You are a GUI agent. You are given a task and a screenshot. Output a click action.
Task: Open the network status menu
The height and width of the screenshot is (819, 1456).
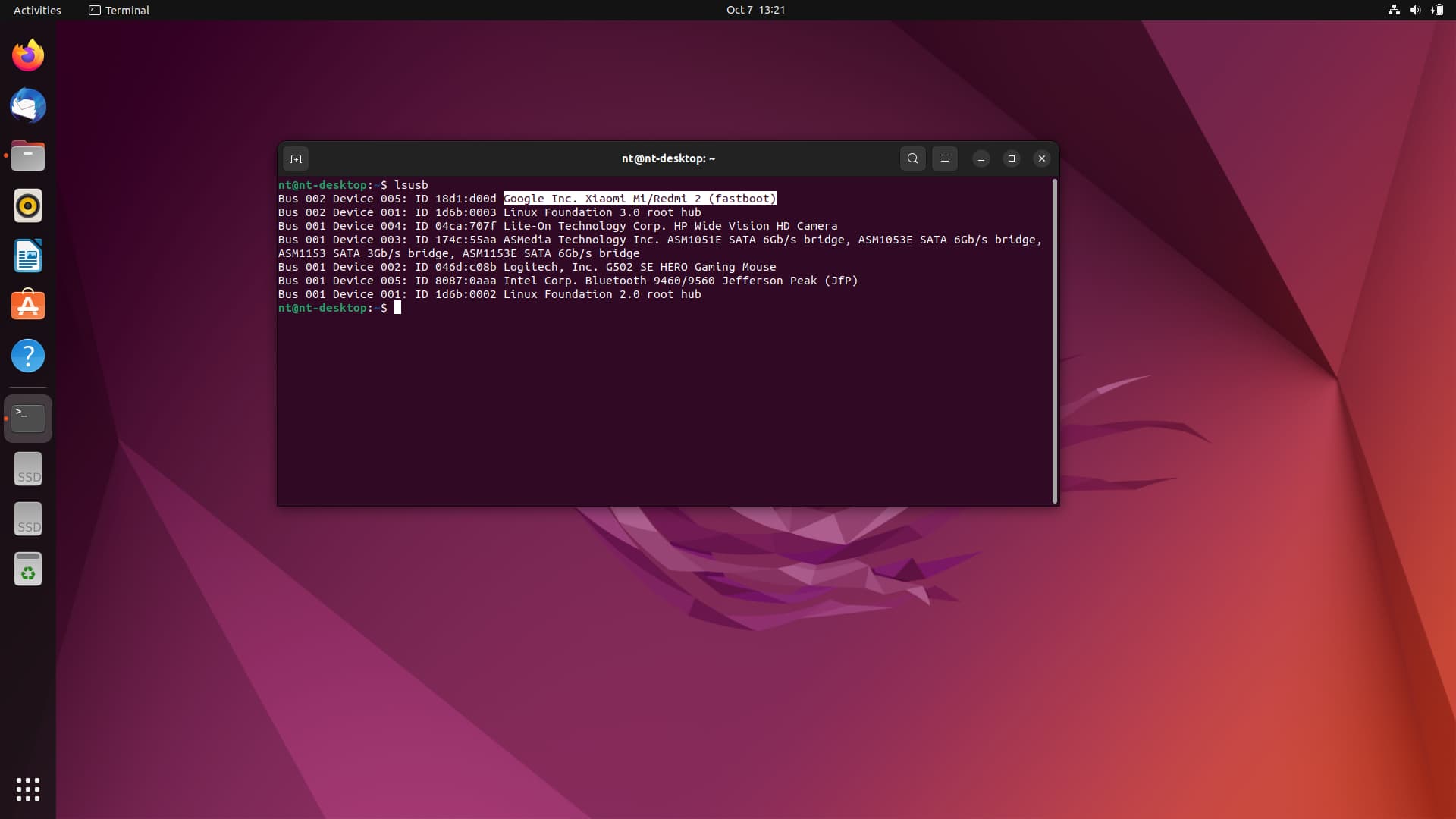click(1394, 10)
